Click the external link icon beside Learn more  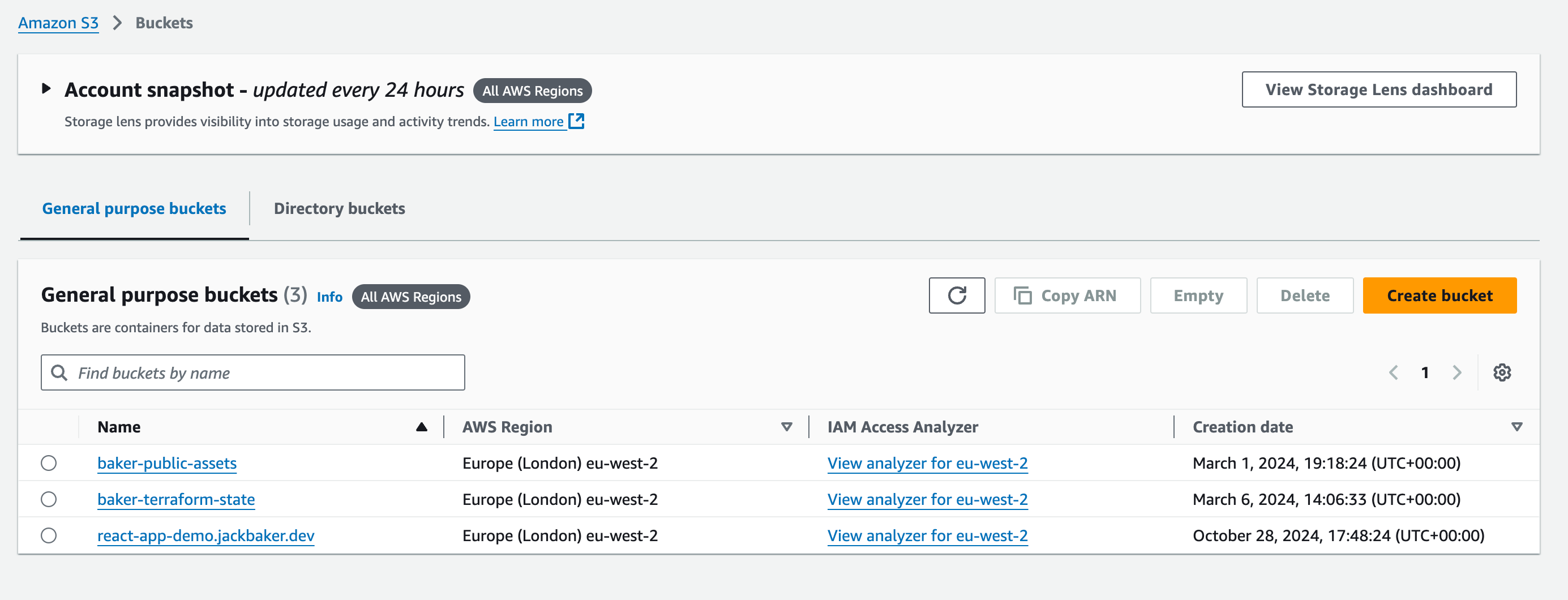576,121
